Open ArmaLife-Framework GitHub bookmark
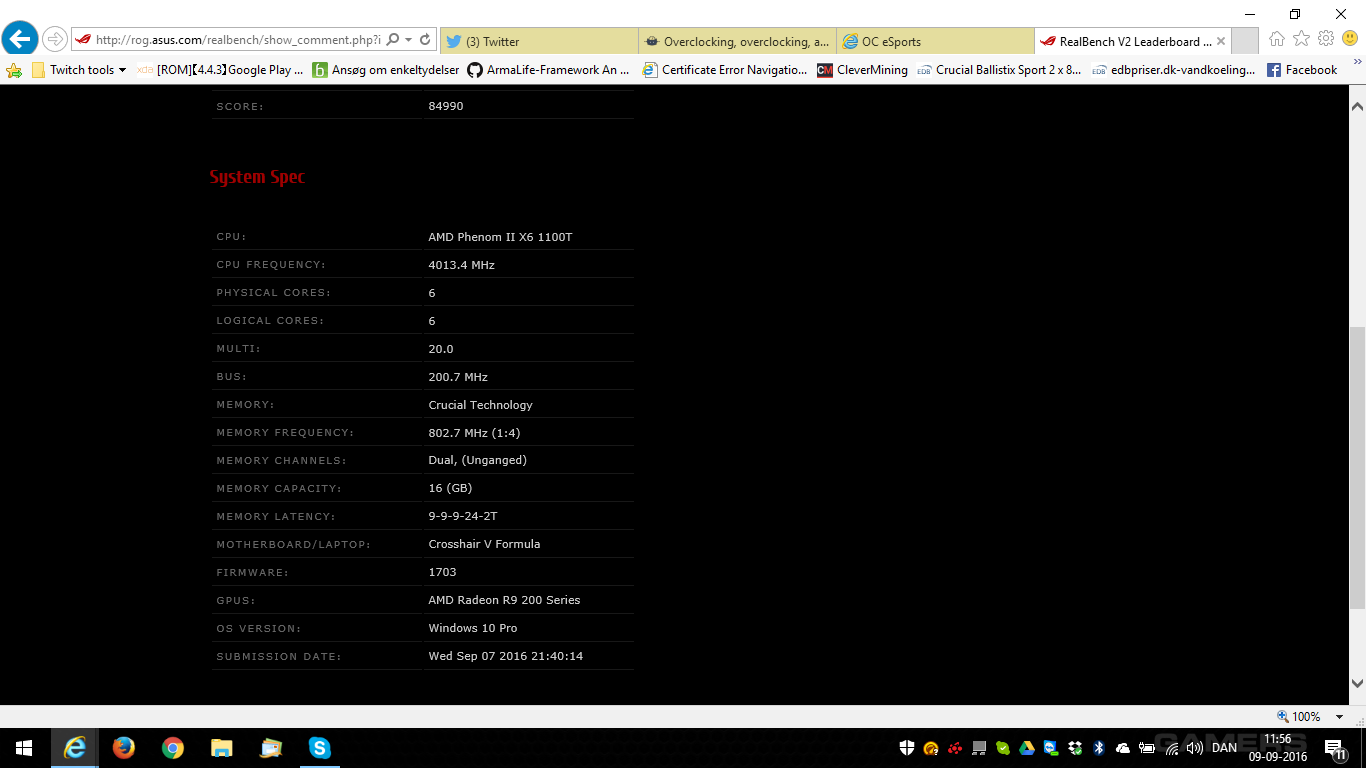1366x768 pixels. coord(549,70)
